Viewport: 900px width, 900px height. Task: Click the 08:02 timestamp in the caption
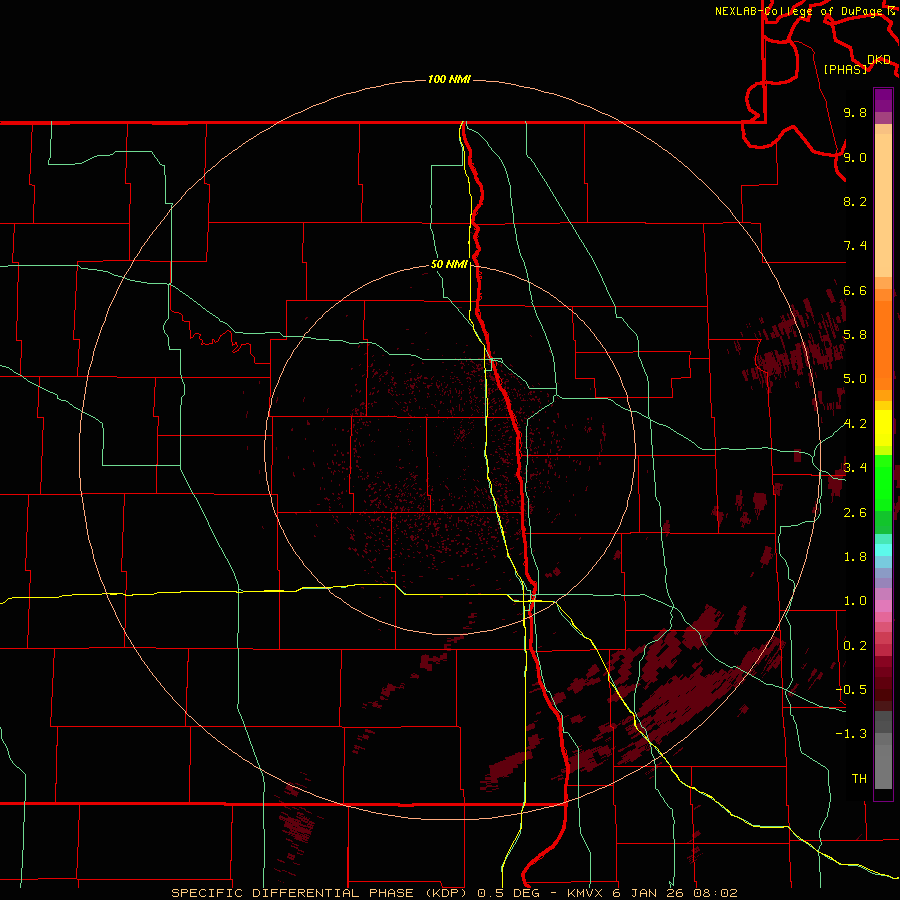(x=715, y=893)
